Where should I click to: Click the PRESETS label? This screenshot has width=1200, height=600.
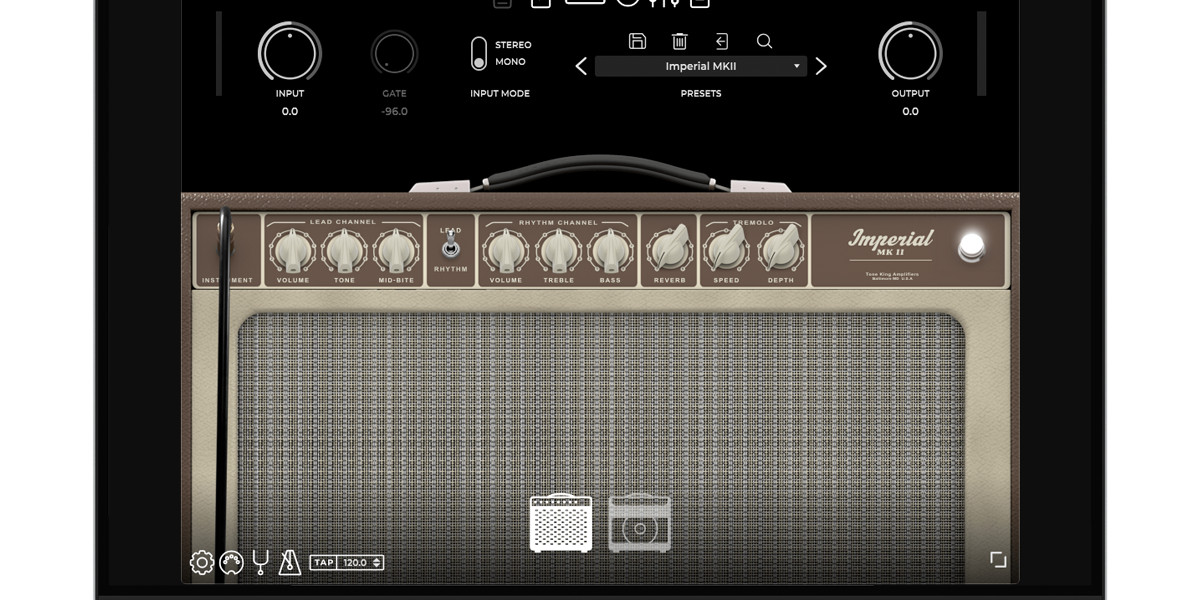click(701, 93)
